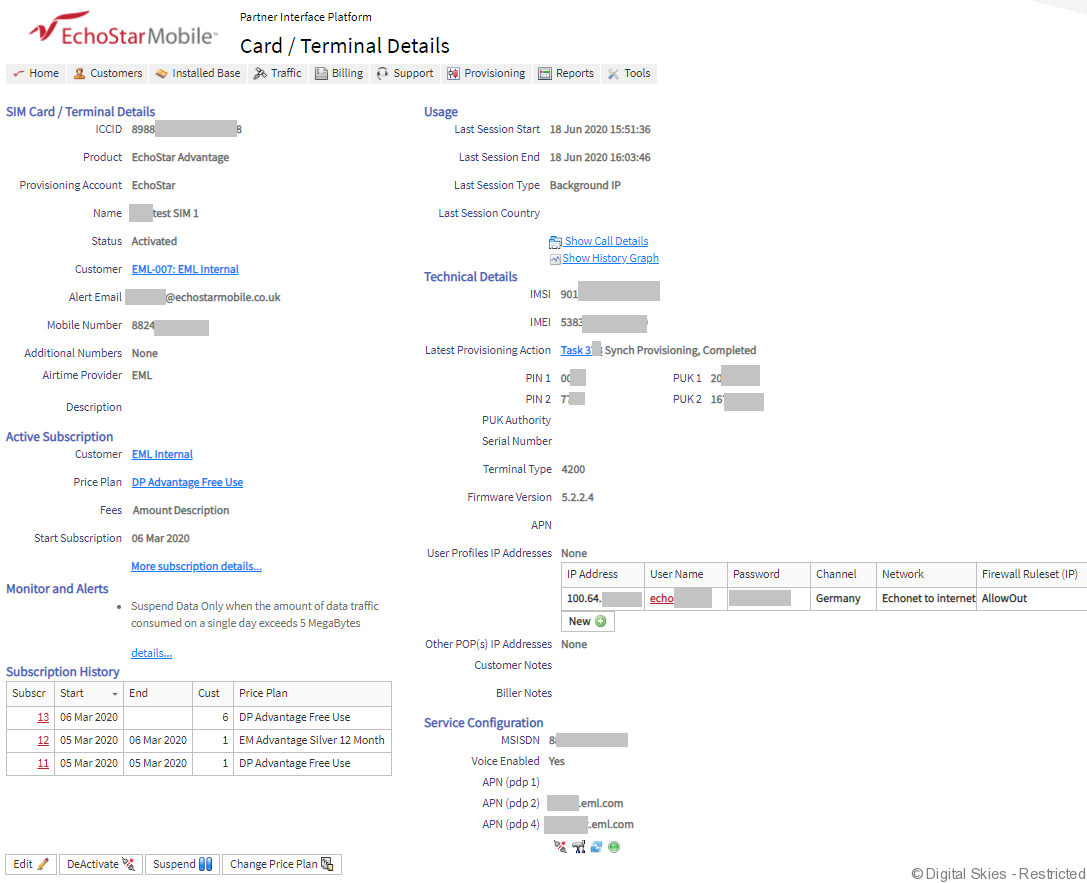1087x883 pixels.
Task: Click the green circle icon under Service Configuration
Action: pos(614,847)
